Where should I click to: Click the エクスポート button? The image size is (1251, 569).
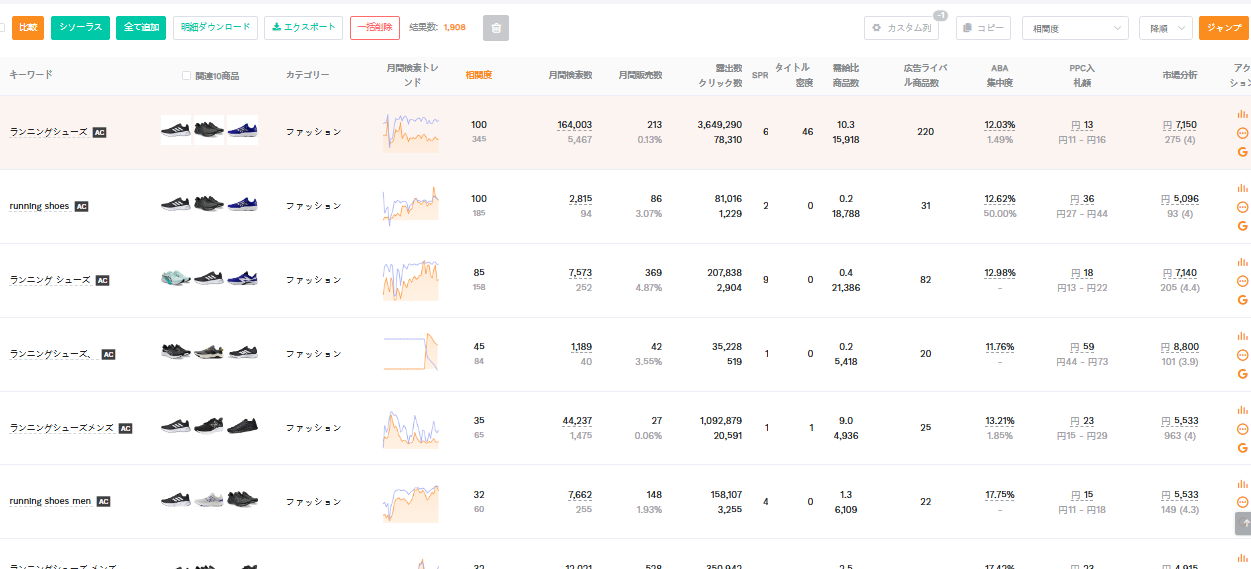point(304,28)
